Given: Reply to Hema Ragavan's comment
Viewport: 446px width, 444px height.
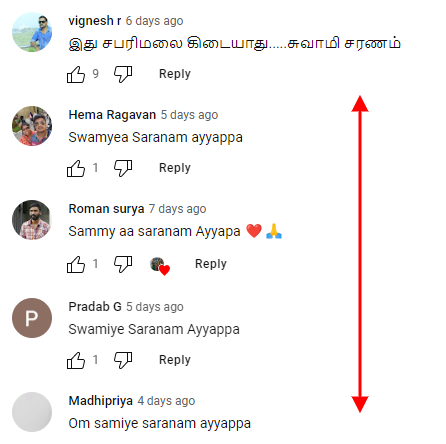Looking at the screenshot, I should [x=175, y=168].
